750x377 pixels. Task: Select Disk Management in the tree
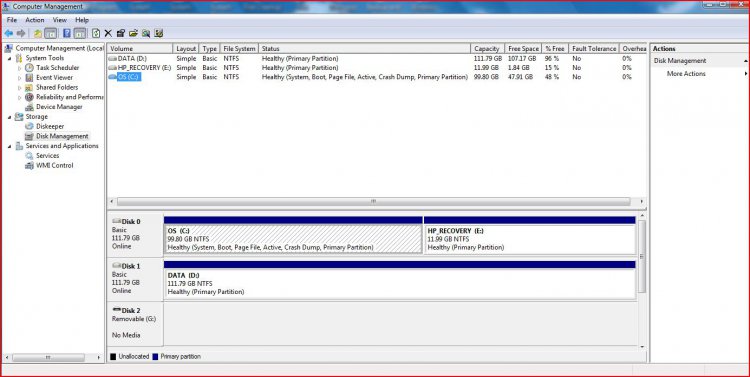click(62, 136)
